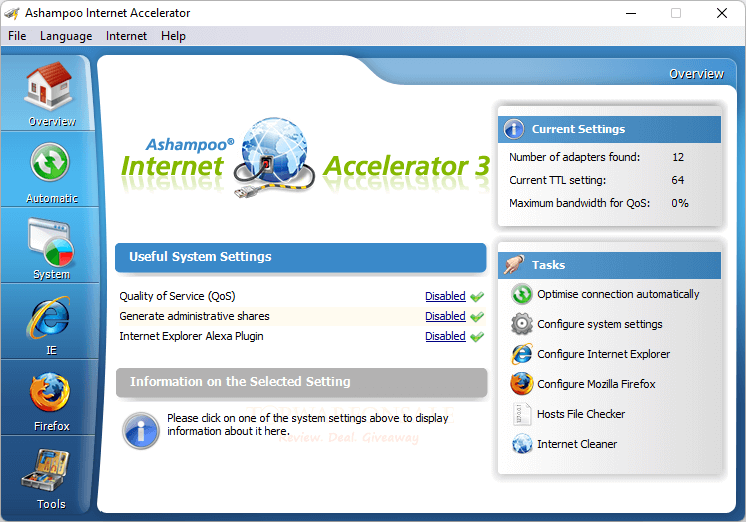The width and height of the screenshot is (746, 522).
Task: Launch Internet Cleaner task
Action: pyautogui.click(x=577, y=444)
